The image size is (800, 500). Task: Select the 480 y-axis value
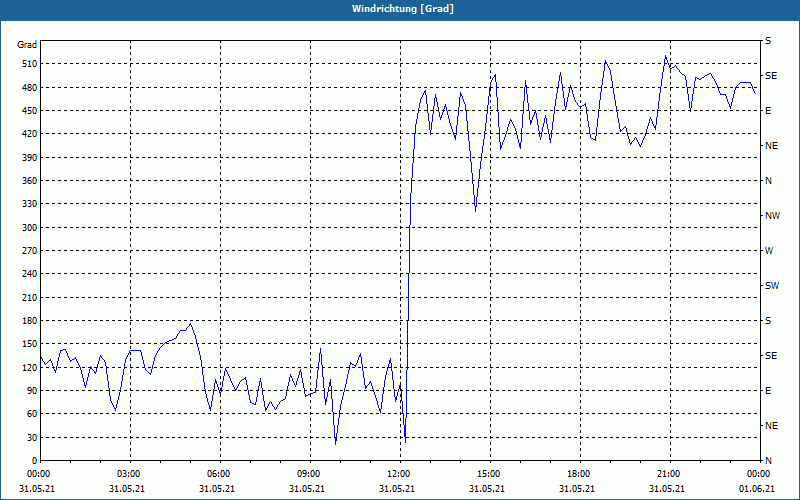tap(29, 87)
